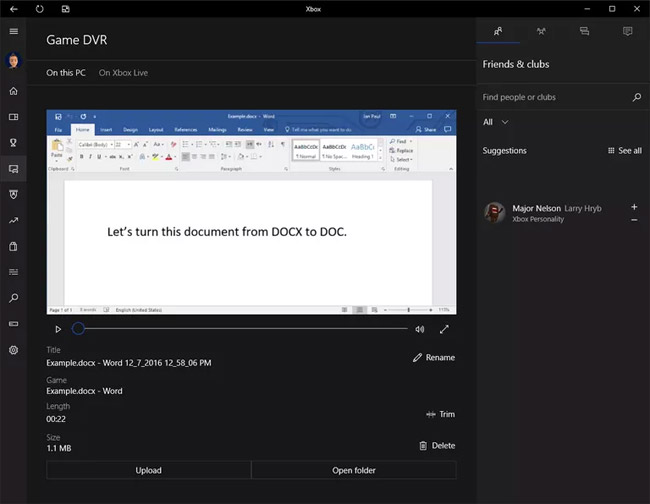Open the Trending icon in sidebar
The width and height of the screenshot is (650, 504).
pos(13,220)
